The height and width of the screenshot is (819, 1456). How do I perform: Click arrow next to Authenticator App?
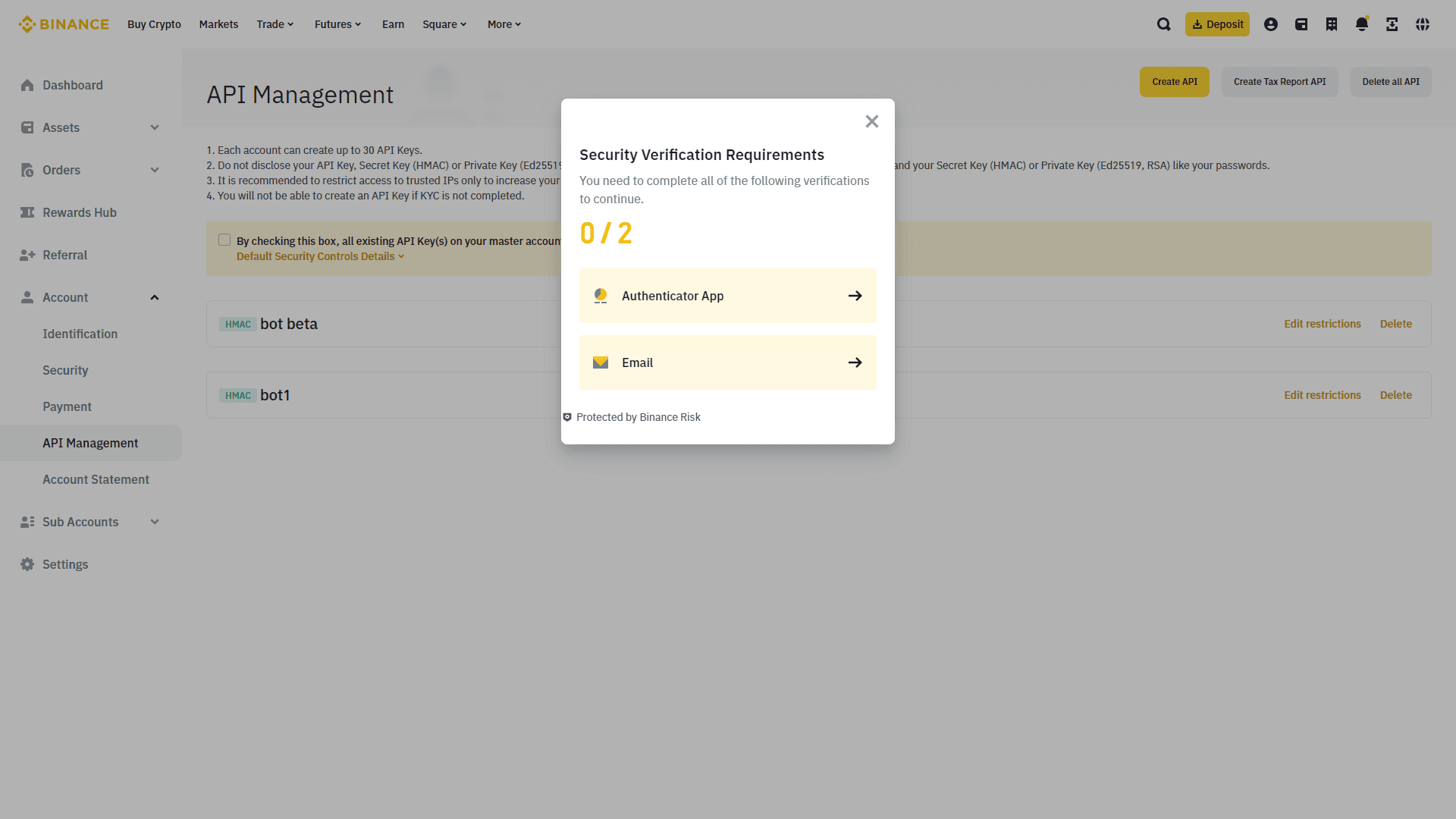[855, 296]
